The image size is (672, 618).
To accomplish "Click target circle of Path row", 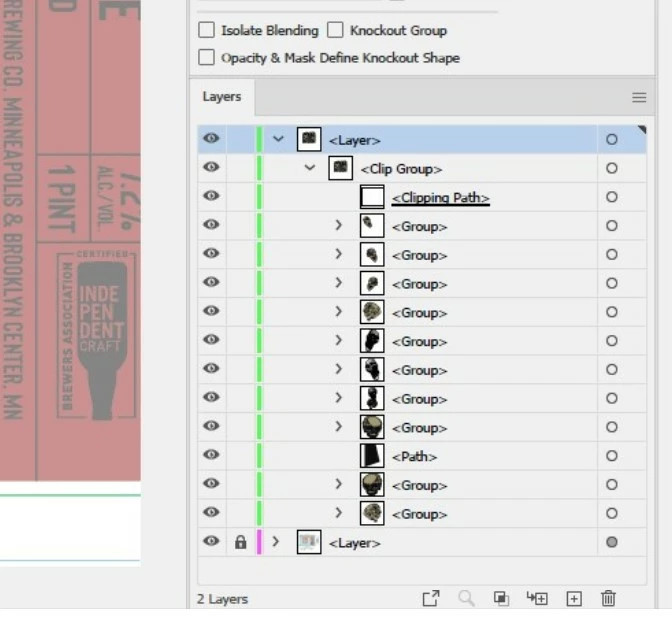I will [612, 456].
